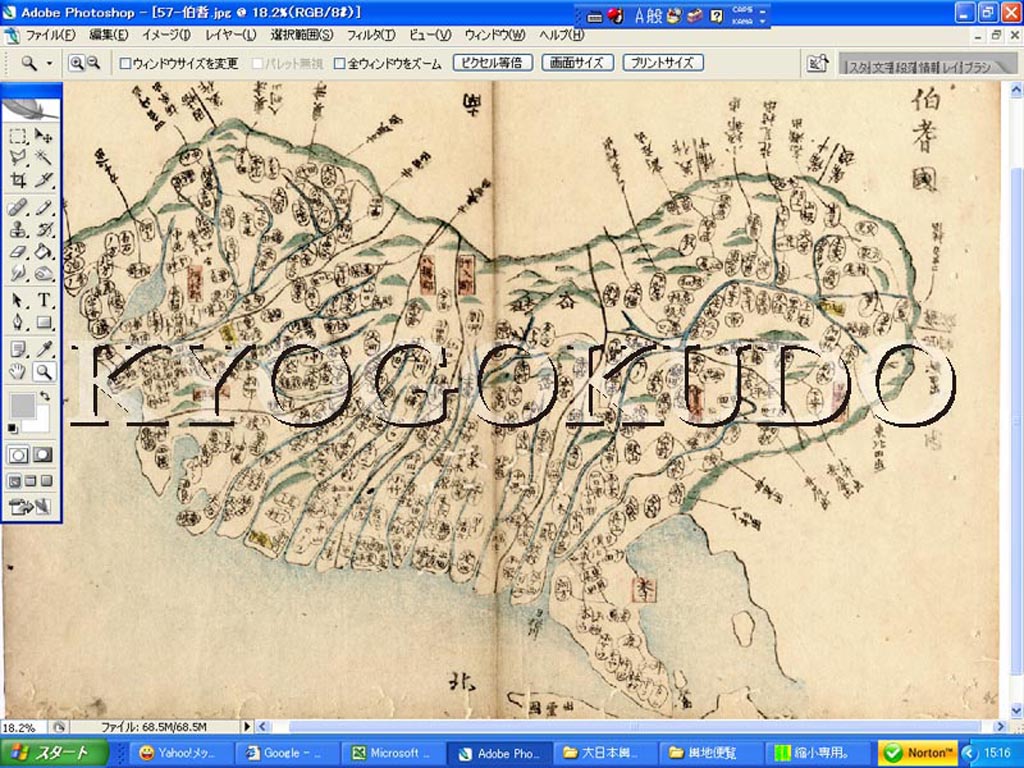This screenshot has width=1024, height=768.
Task: Choose the Magic Wand tool
Action: [44, 157]
